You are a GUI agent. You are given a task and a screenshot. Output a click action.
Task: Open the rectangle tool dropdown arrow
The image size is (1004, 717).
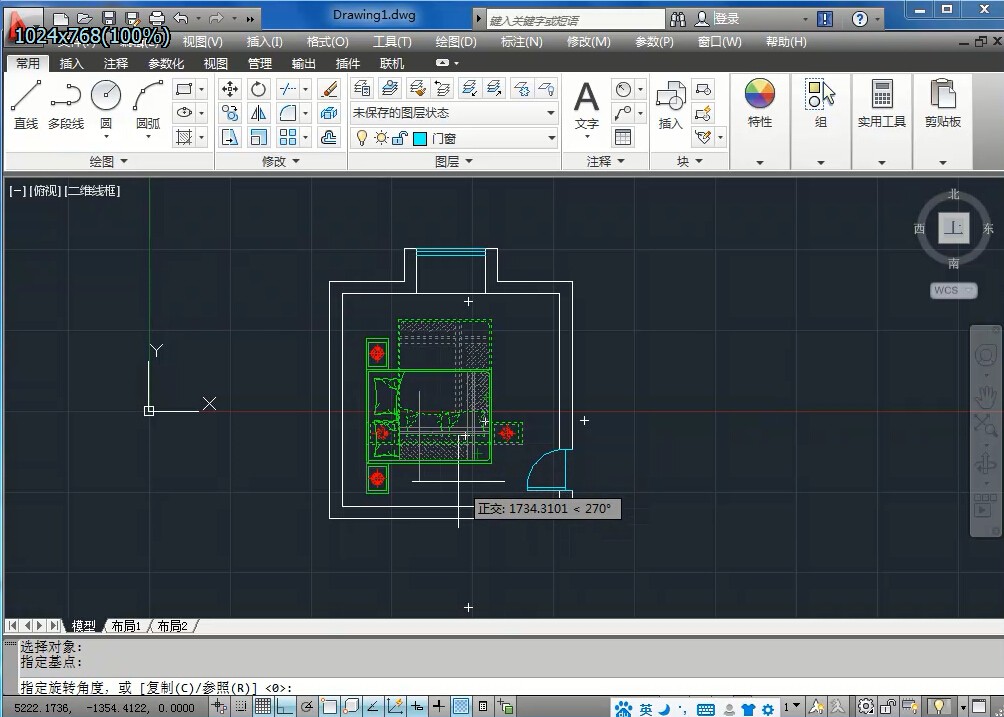pyautogui.click(x=201, y=89)
